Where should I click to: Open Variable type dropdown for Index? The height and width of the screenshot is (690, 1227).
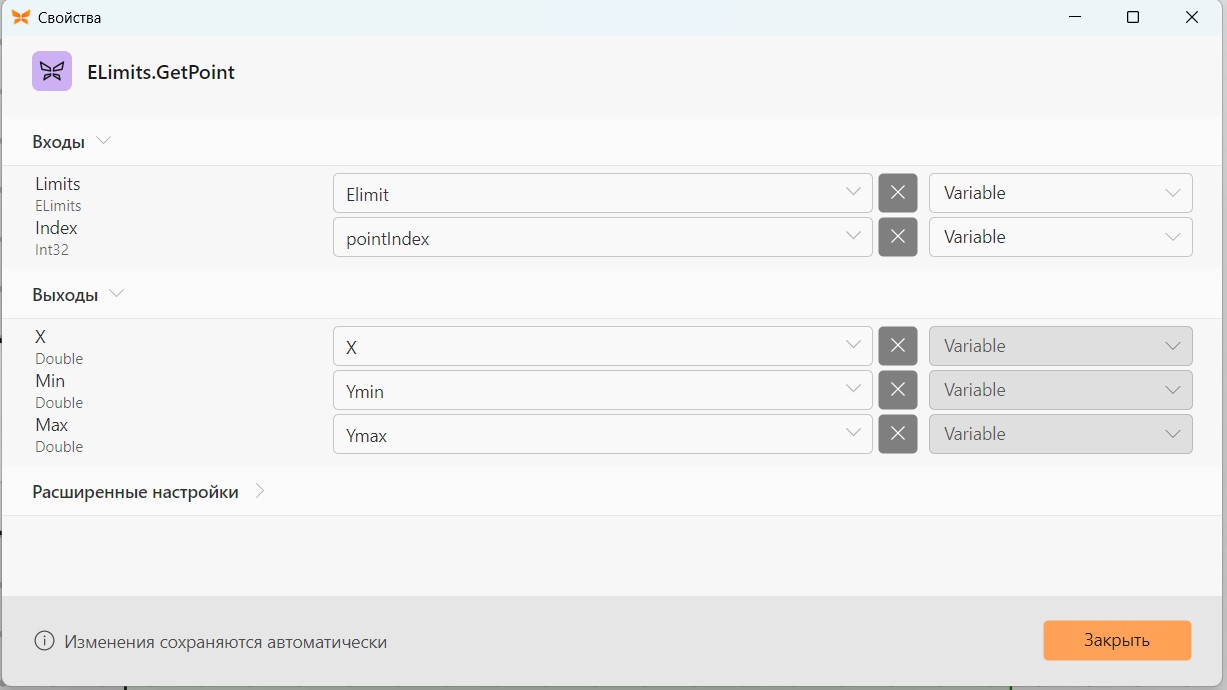click(x=1061, y=237)
